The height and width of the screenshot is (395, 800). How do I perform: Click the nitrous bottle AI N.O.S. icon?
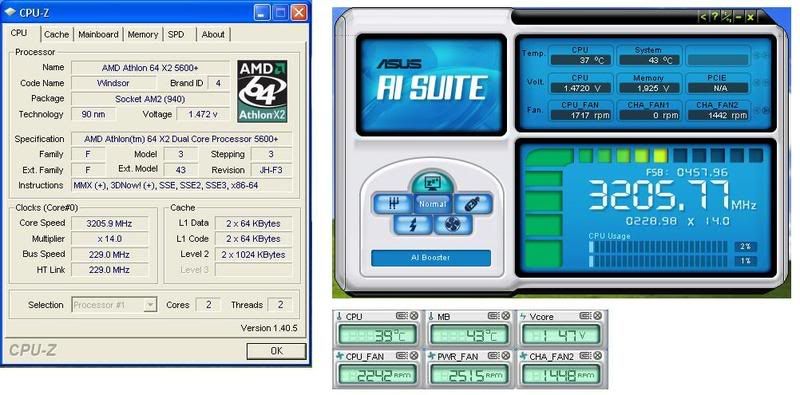coord(473,204)
